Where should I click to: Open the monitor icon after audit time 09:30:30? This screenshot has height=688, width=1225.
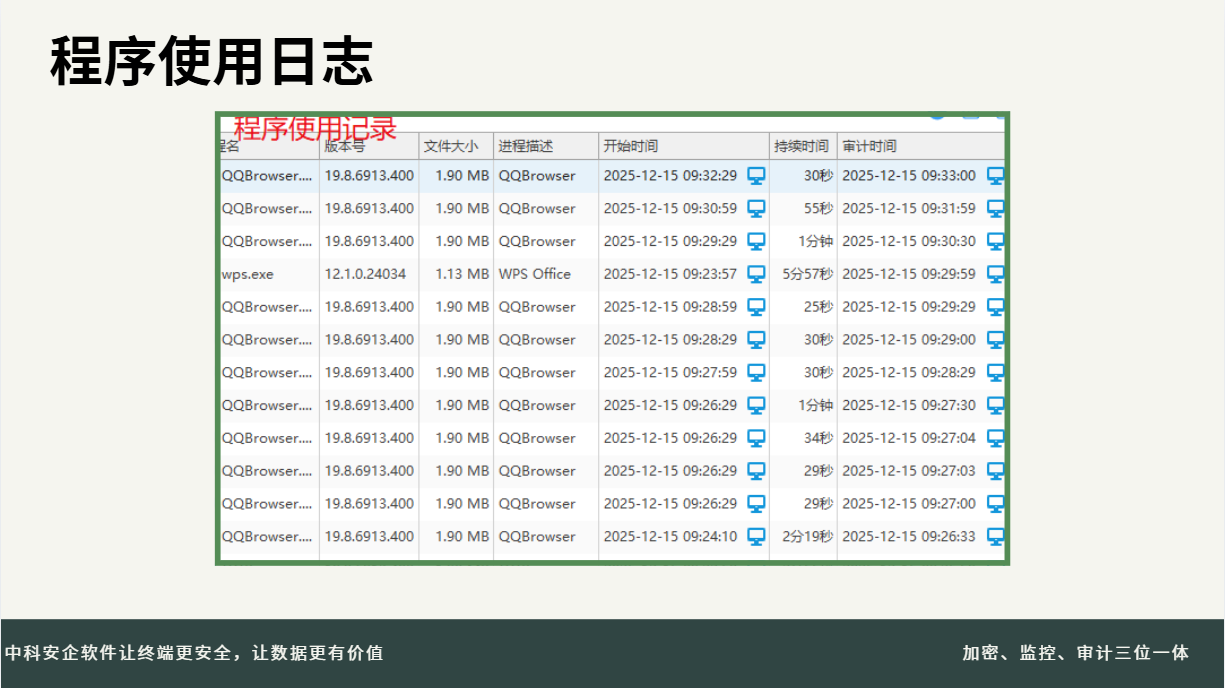tap(995, 241)
